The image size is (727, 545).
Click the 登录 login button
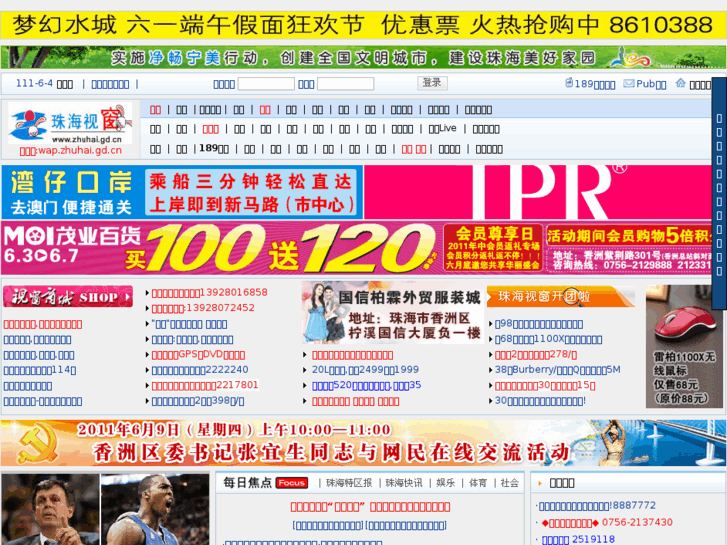(x=432, y=83)
